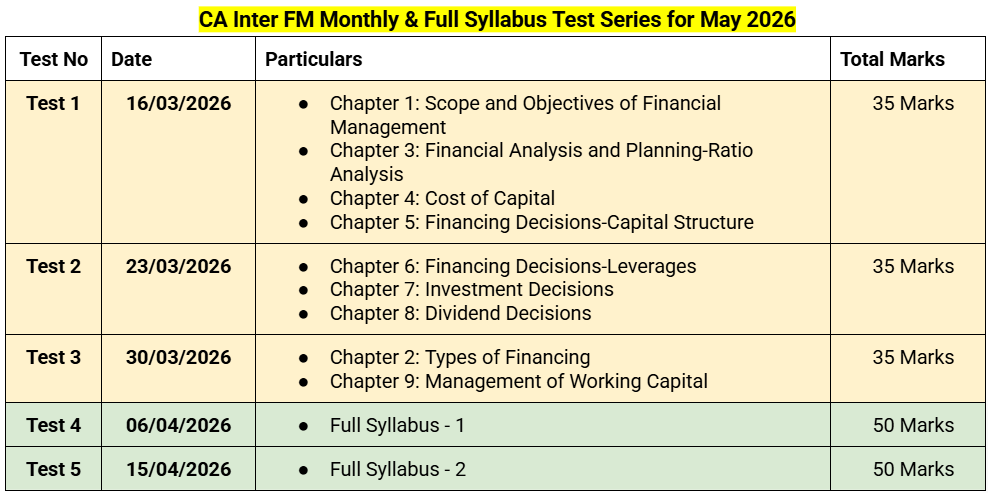Select the Test No column header
Viewport: 988px width, 493px height.
[54, 59]
